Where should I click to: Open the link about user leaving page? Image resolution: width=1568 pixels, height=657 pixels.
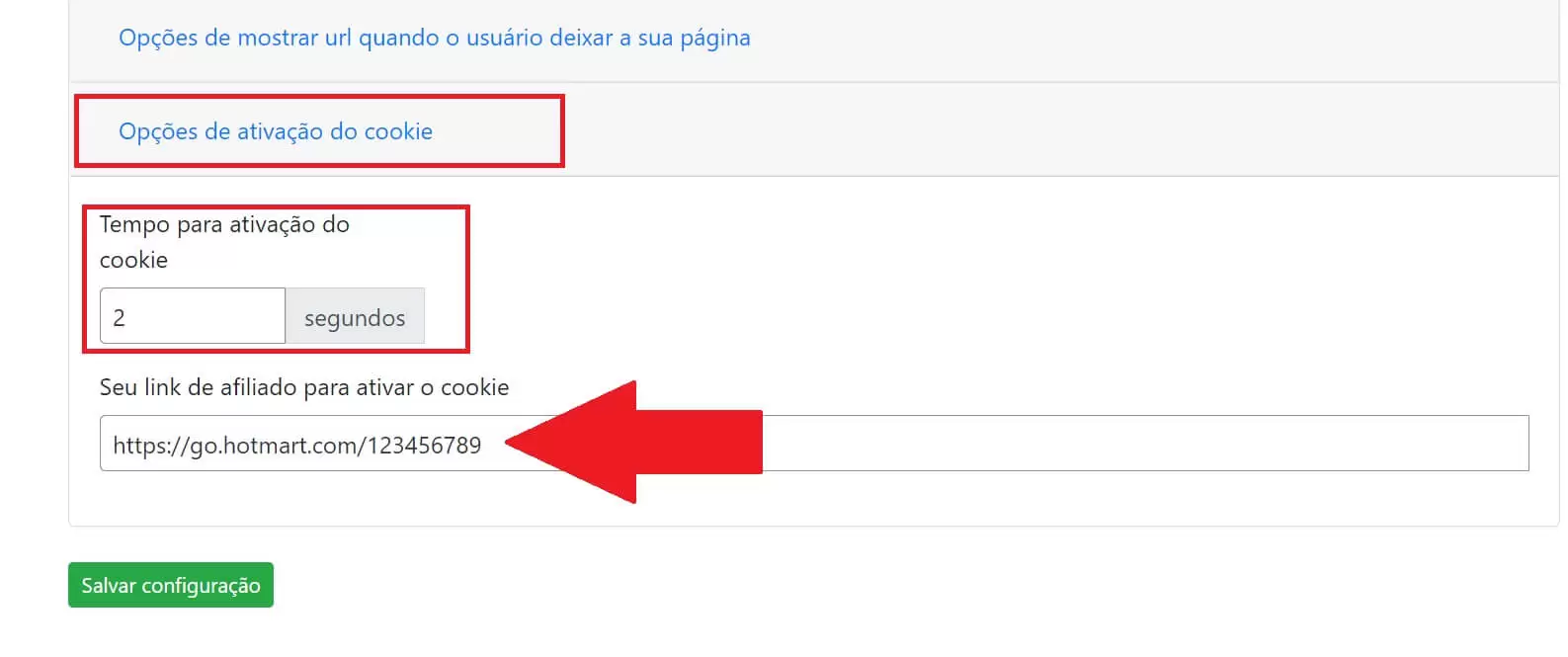coord(434,38)
